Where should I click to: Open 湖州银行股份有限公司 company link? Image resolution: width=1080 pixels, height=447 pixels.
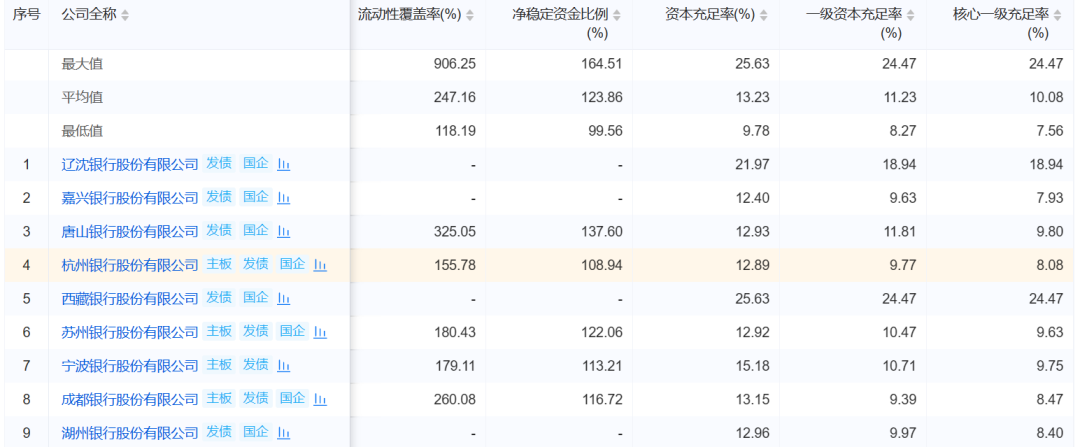129,433
